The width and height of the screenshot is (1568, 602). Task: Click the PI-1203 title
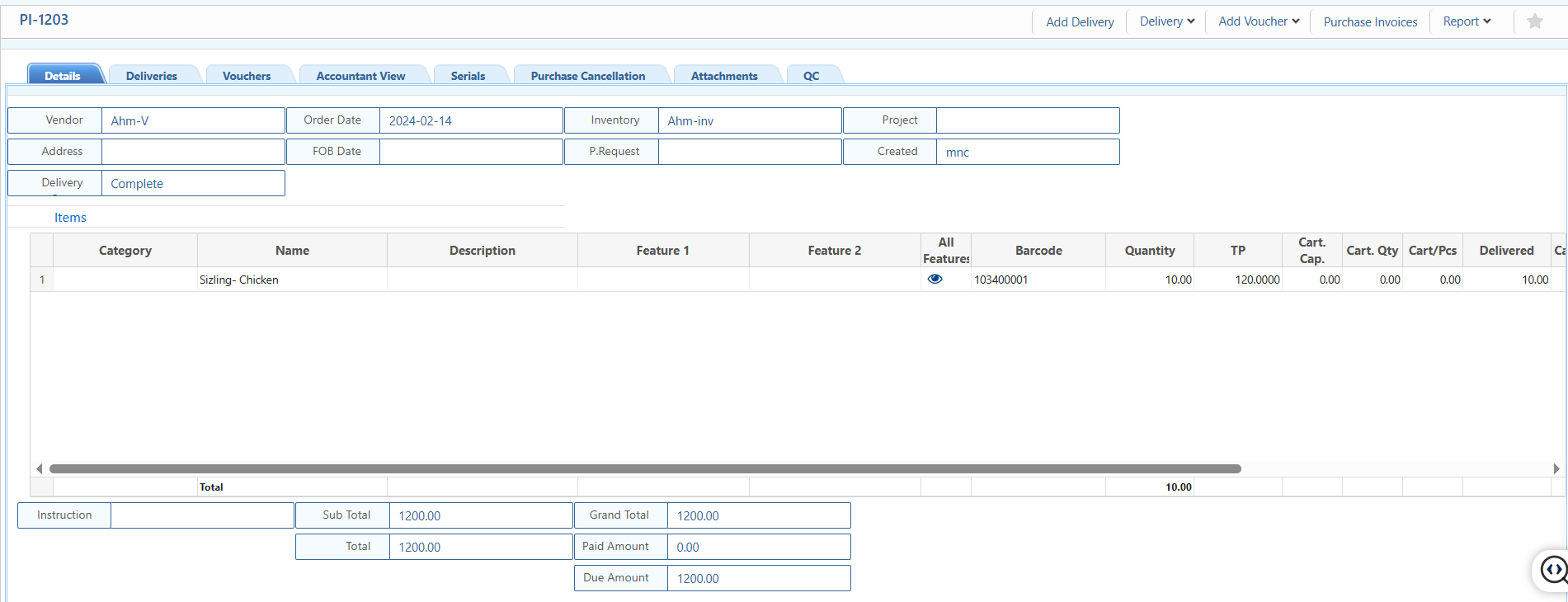(x=44, y=20)
